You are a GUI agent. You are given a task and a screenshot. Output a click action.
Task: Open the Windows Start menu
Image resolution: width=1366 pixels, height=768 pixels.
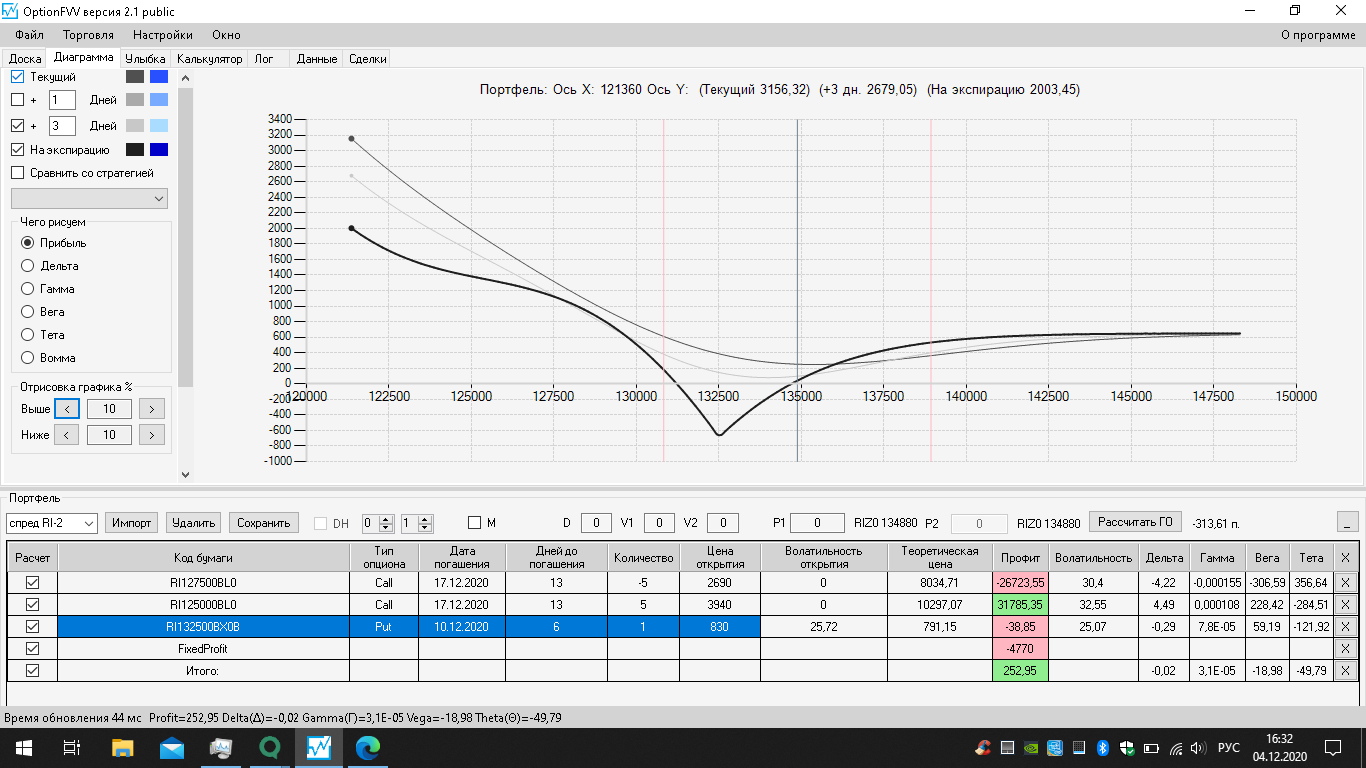click(22, 747)
